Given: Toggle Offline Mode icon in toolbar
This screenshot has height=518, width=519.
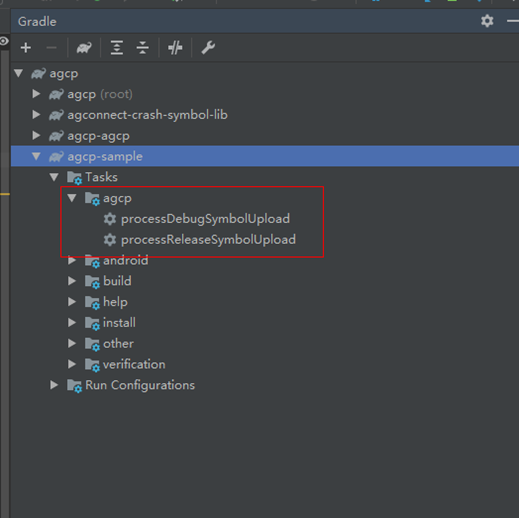Looking at the screenshot, I should [175, 48].
